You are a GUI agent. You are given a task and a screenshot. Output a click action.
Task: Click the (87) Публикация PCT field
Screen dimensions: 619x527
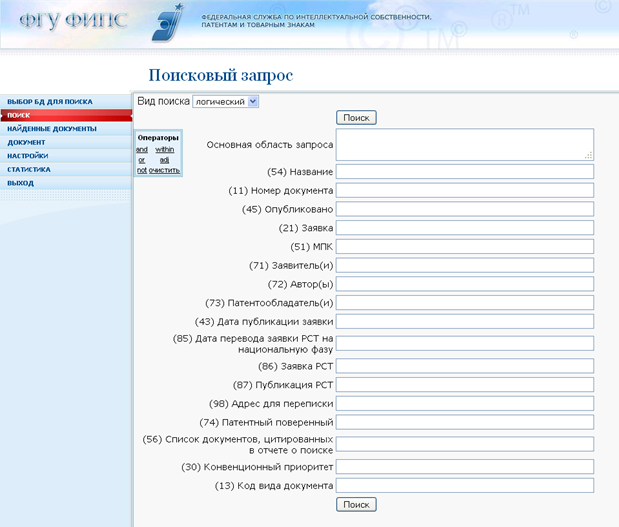click(465, 385)
